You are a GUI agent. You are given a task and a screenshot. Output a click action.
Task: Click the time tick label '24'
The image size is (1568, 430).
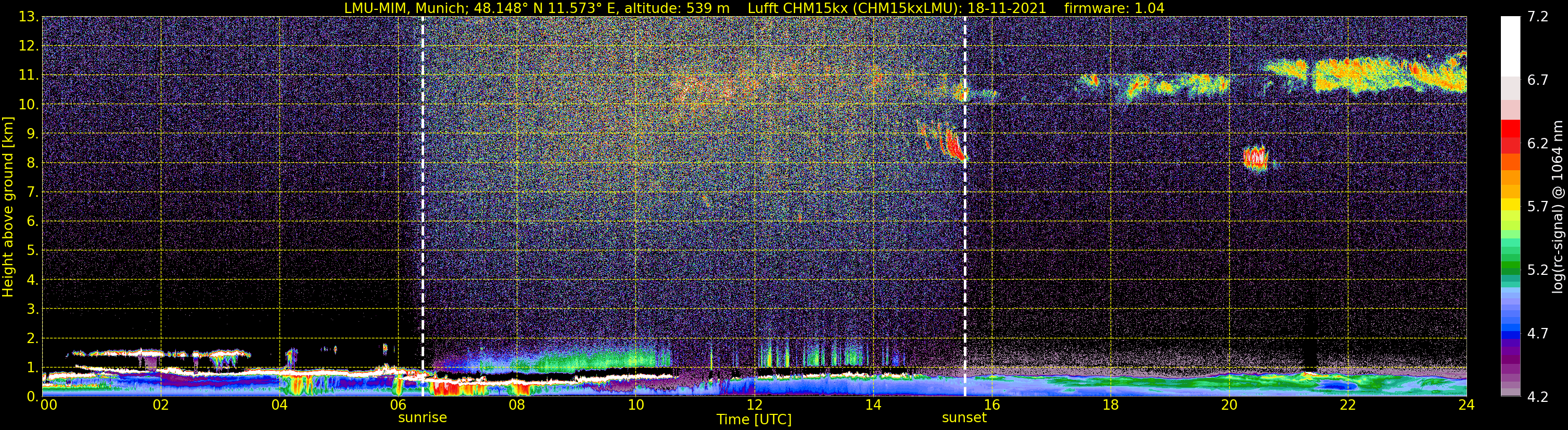coord(1467,405)
